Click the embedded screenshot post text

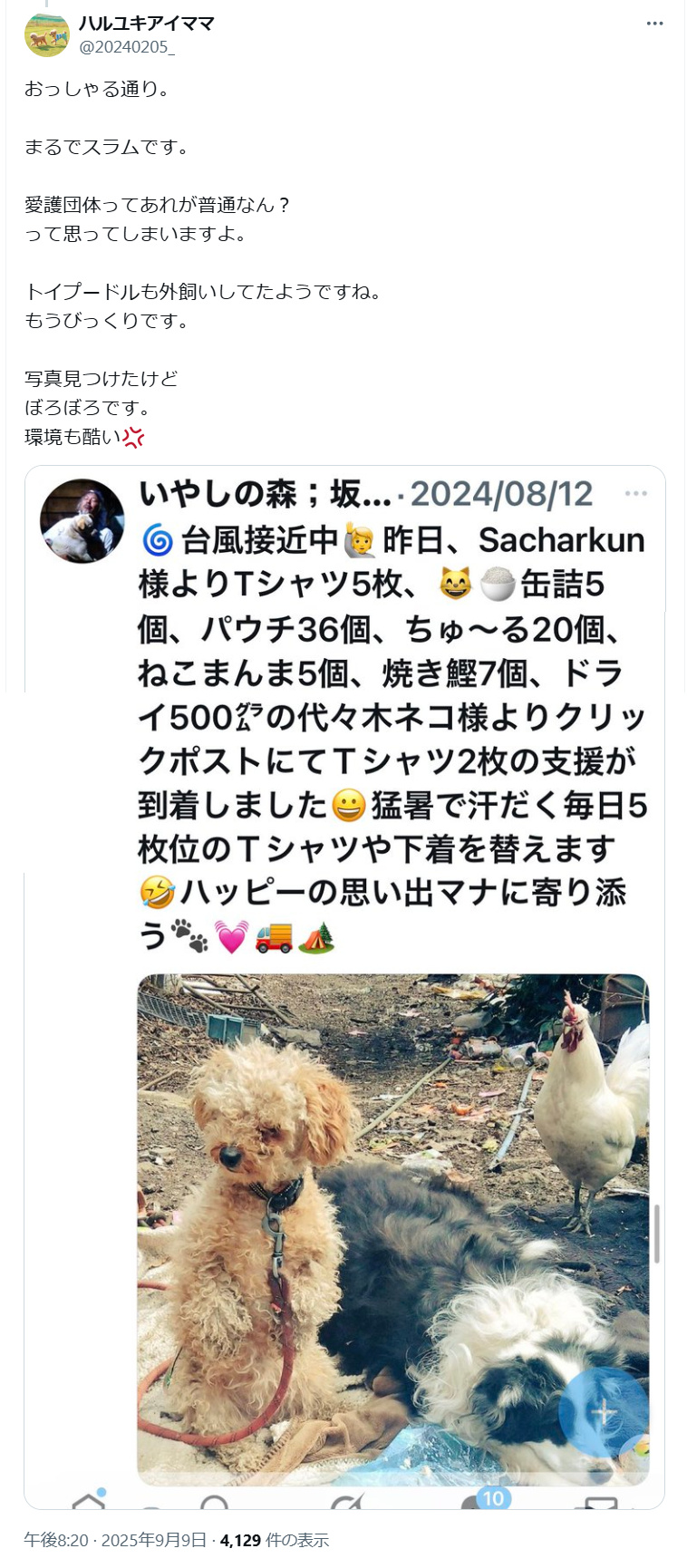click(x=392, y=739)
